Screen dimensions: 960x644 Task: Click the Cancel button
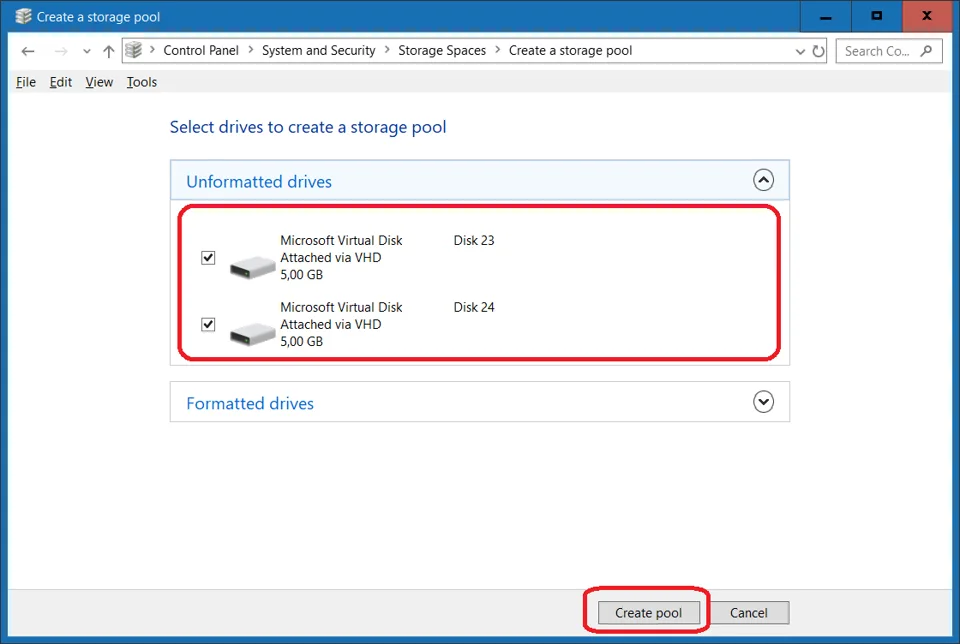(748, 613)
